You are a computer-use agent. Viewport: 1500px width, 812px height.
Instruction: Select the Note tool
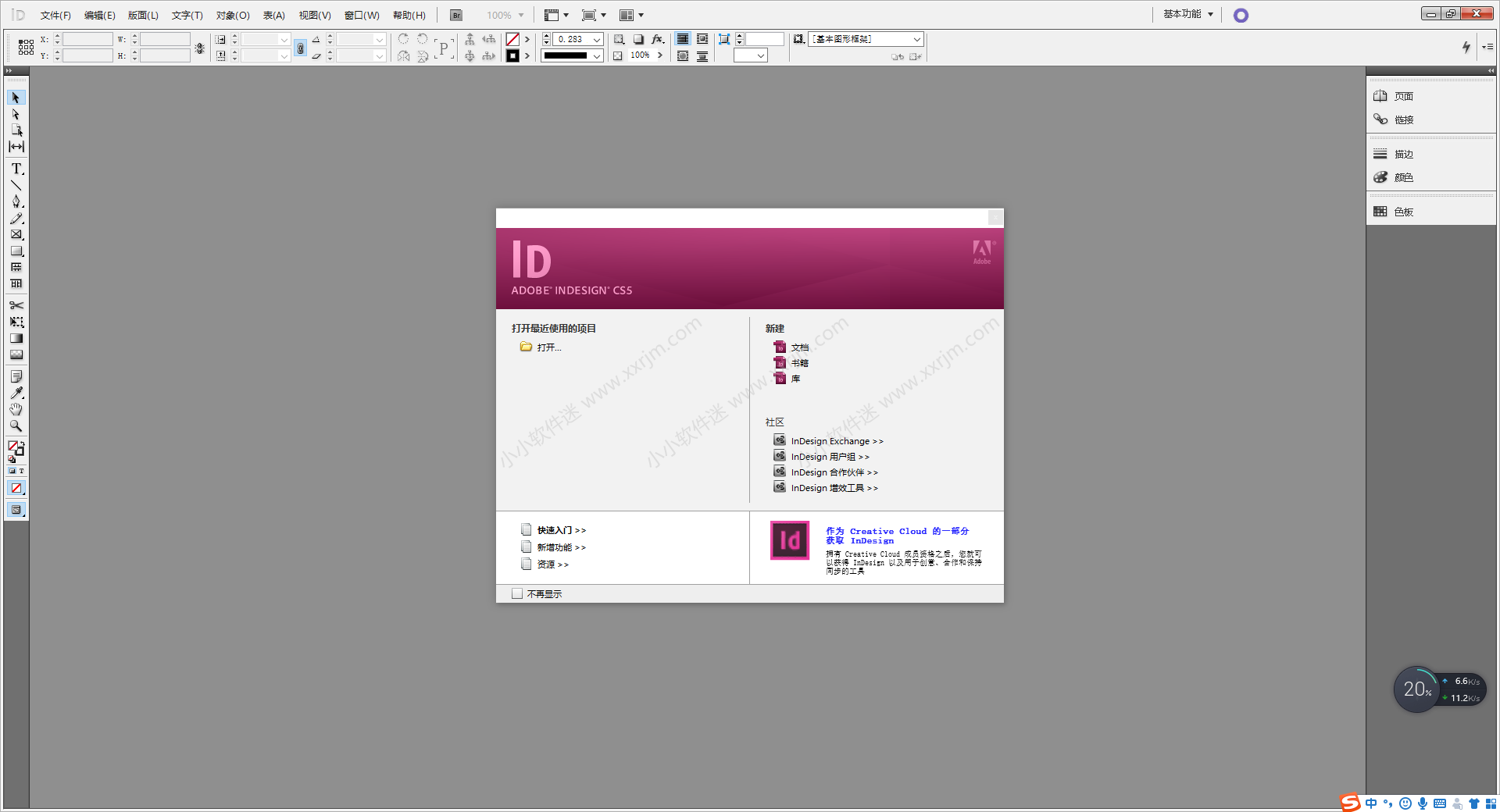tap(16, 376)
